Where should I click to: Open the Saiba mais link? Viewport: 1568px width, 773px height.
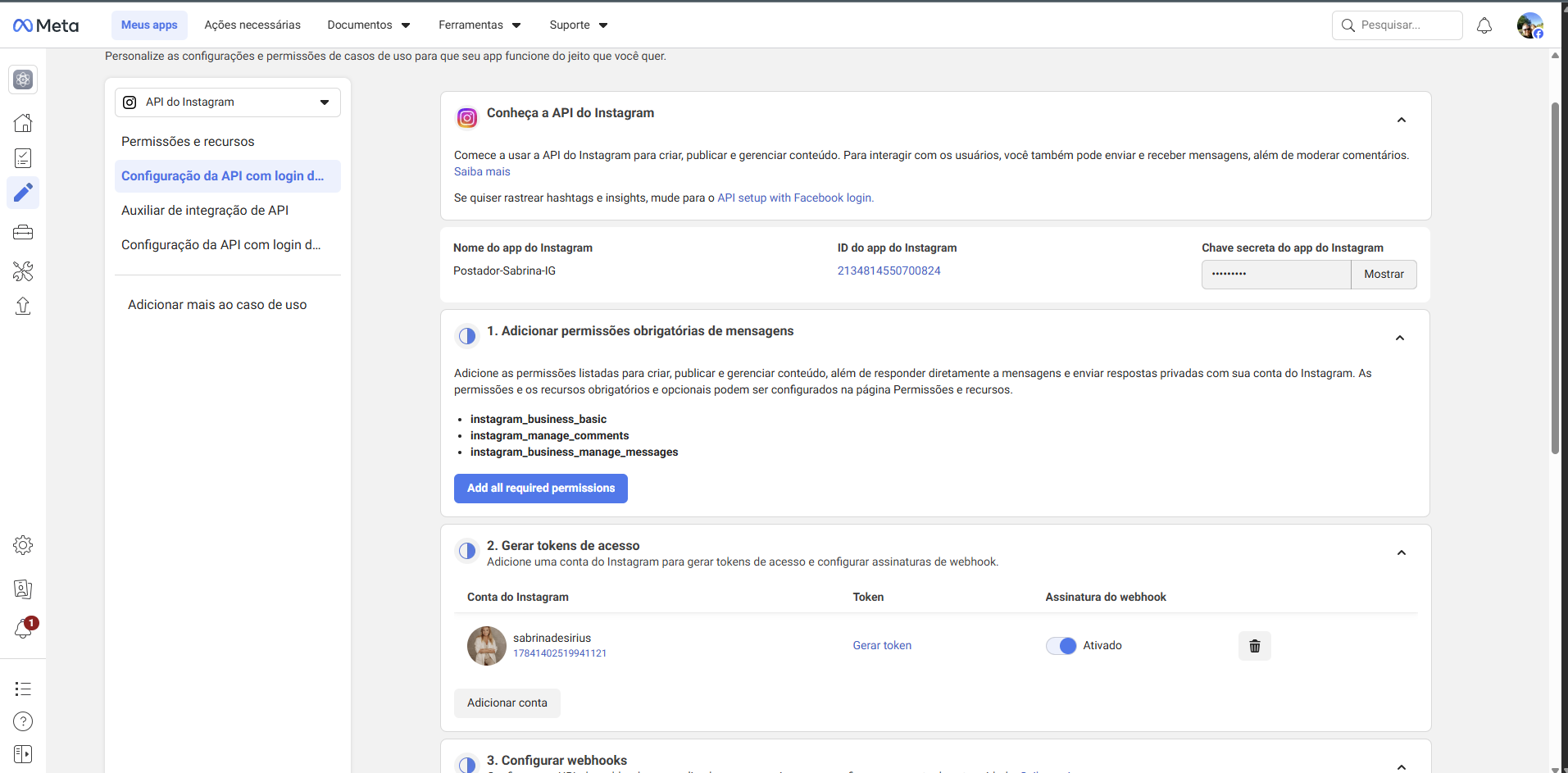[482, 172]
